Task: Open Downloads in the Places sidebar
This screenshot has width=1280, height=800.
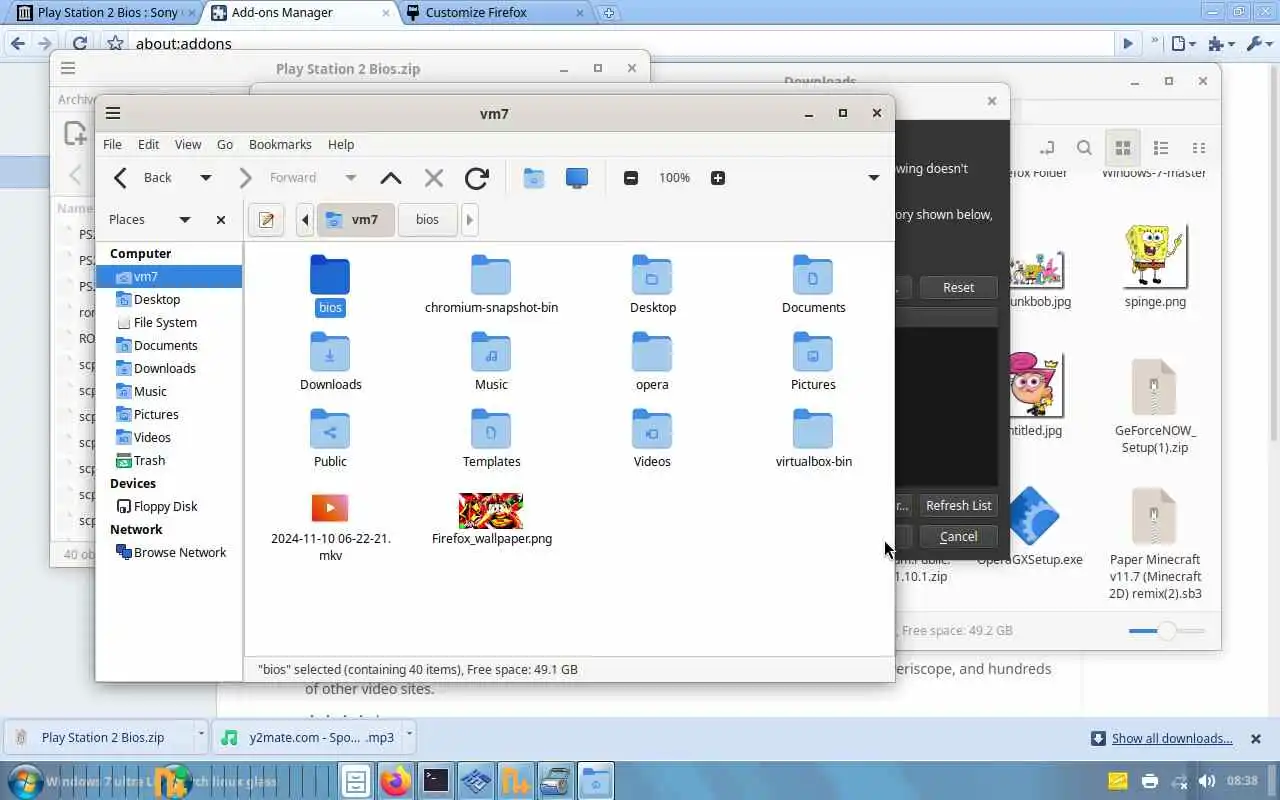Action: [165, 369]
